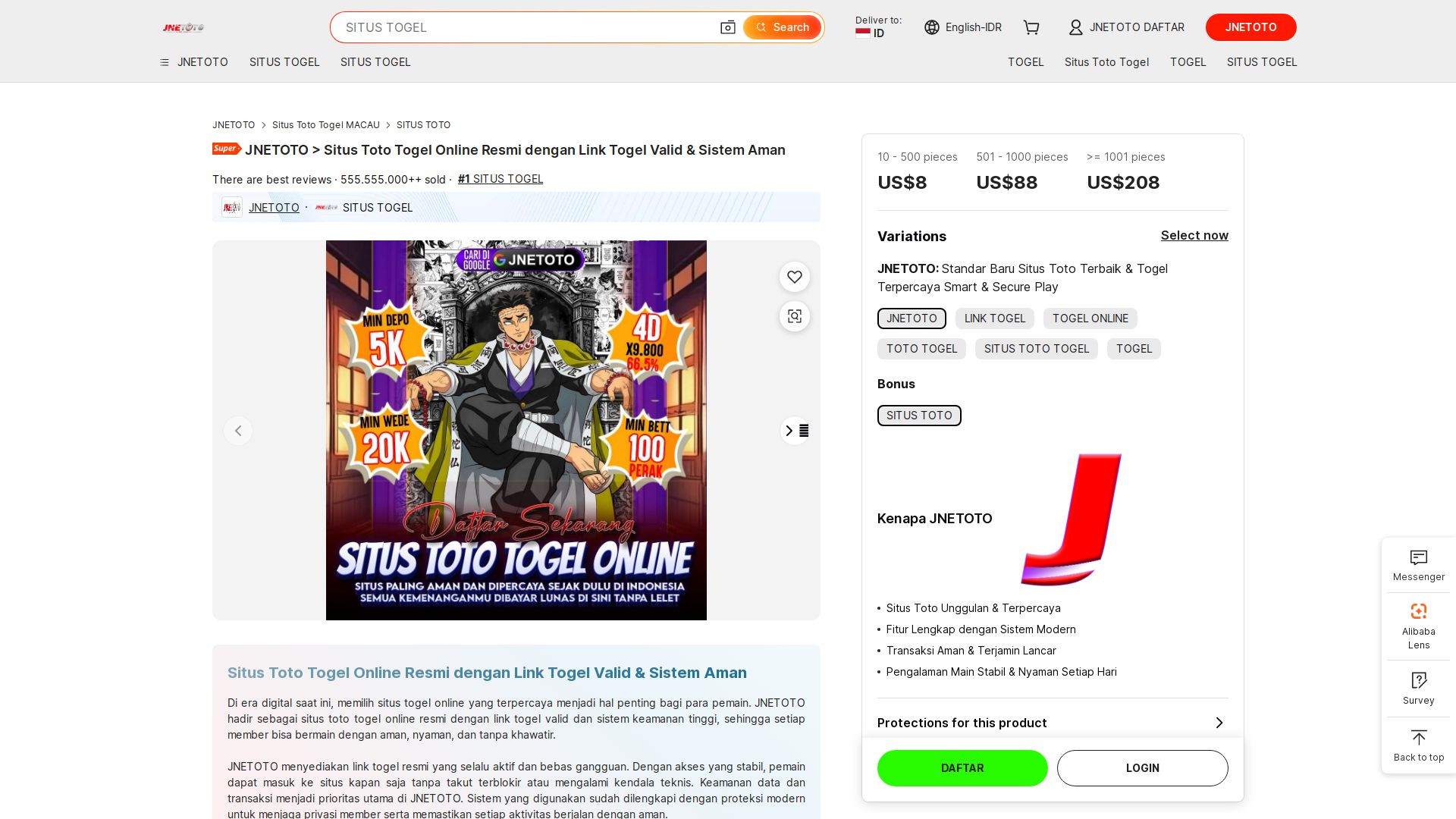The height and width of the screenshot is (819, 1456).
Task: Focus the SITUS TOGEL search input field
Action: pos(527,27)
